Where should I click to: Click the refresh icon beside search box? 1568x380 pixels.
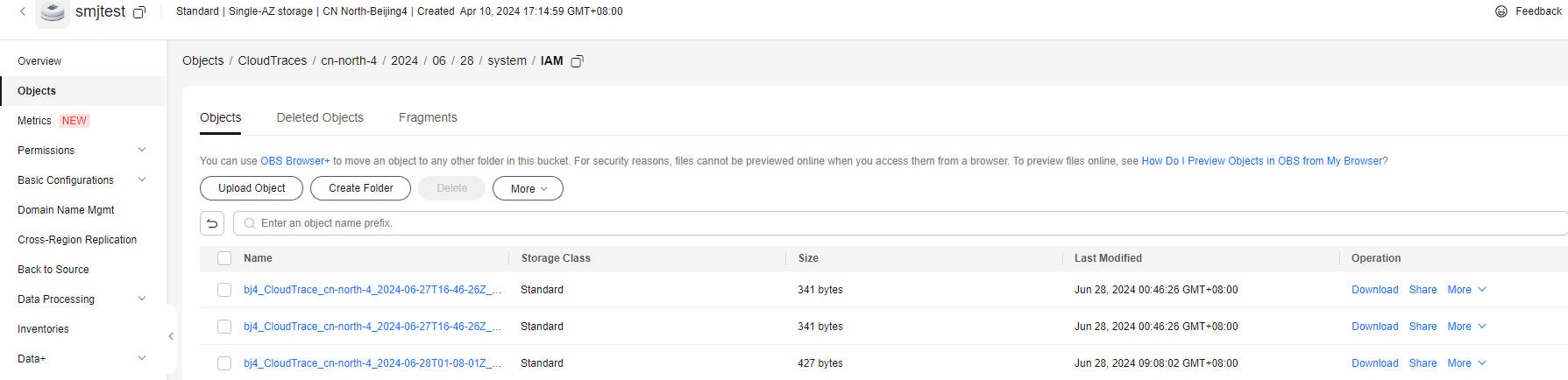(212, 223)
